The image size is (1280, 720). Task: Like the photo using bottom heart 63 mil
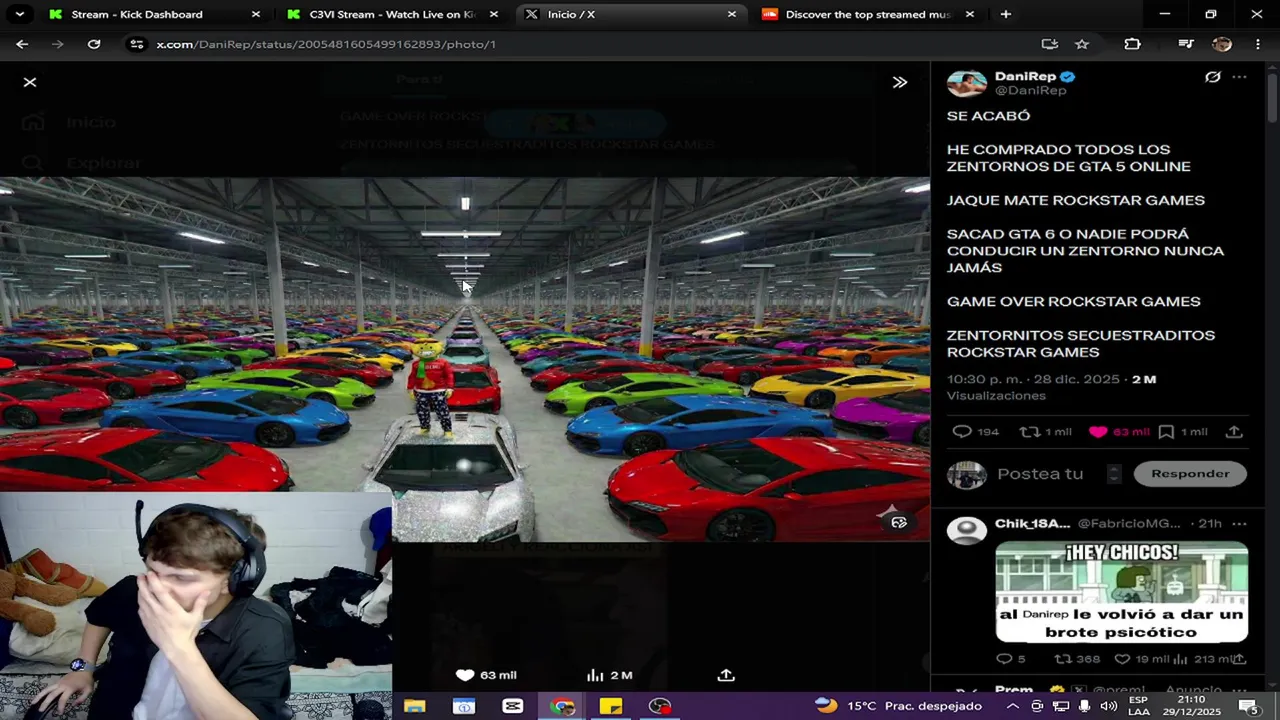click(486, 675)
